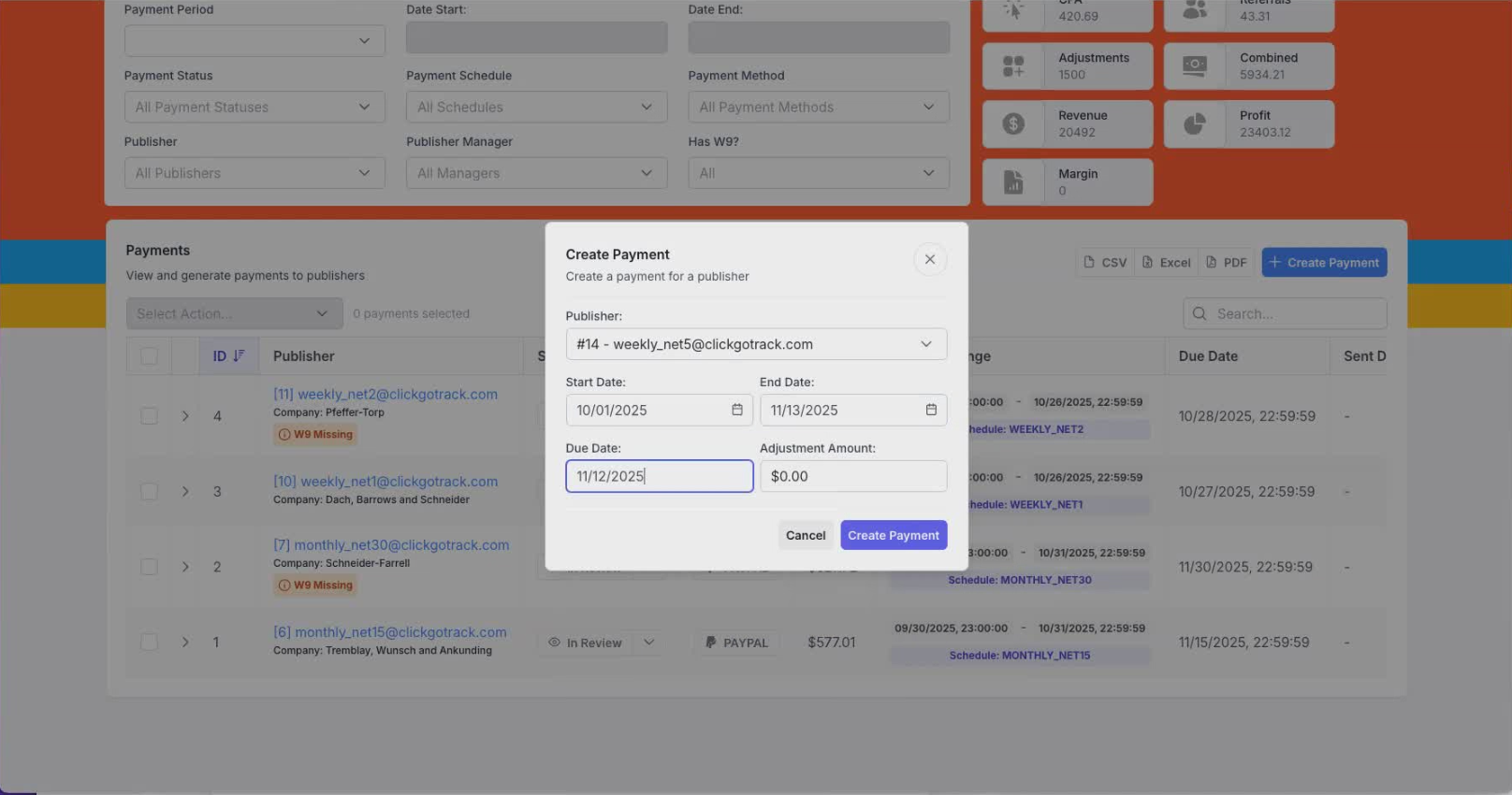Image resolution: width=1512 pixels, height=795 pixels.
Task: Open the Publisher dropdown in the dialog
Action: [755, 344]
